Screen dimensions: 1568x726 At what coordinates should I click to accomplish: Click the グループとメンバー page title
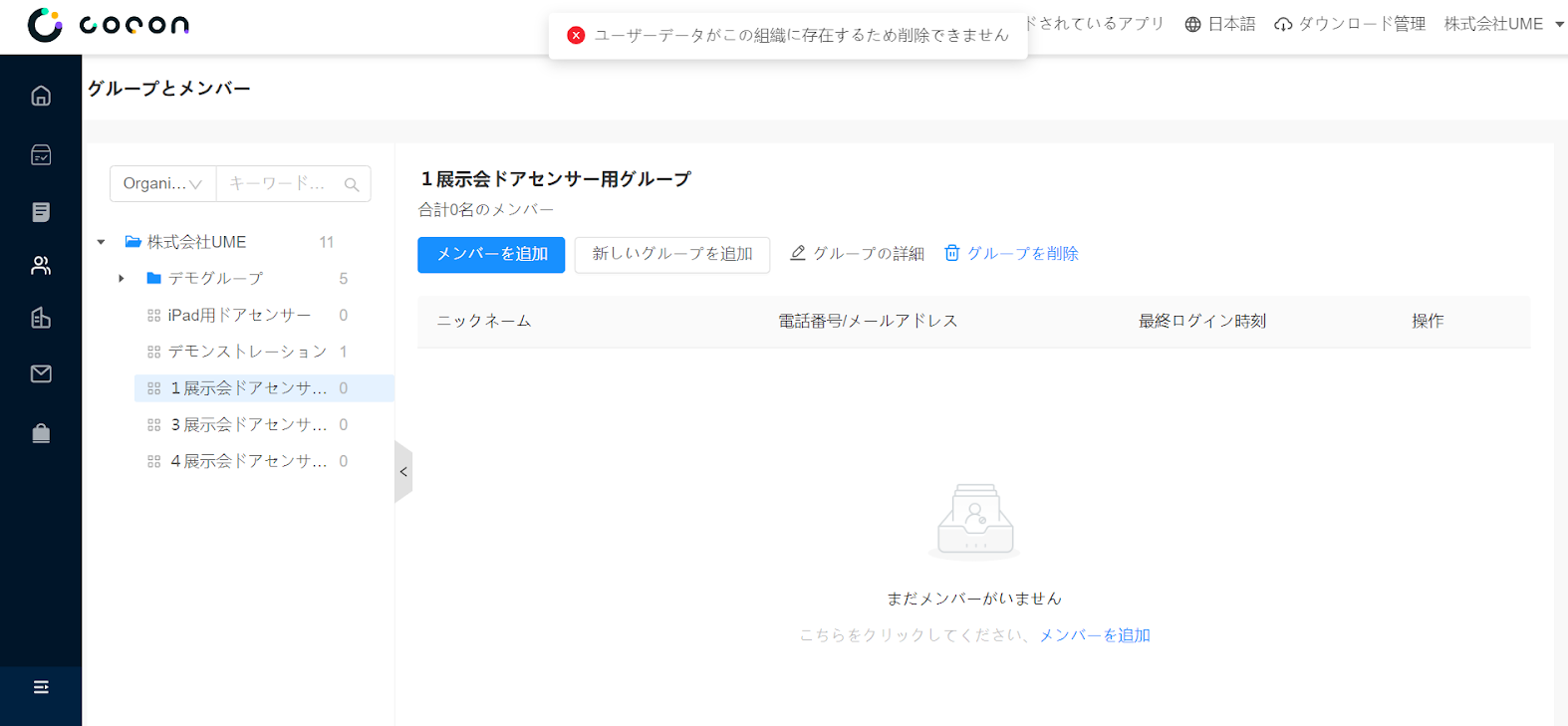[x=169, y=89]
